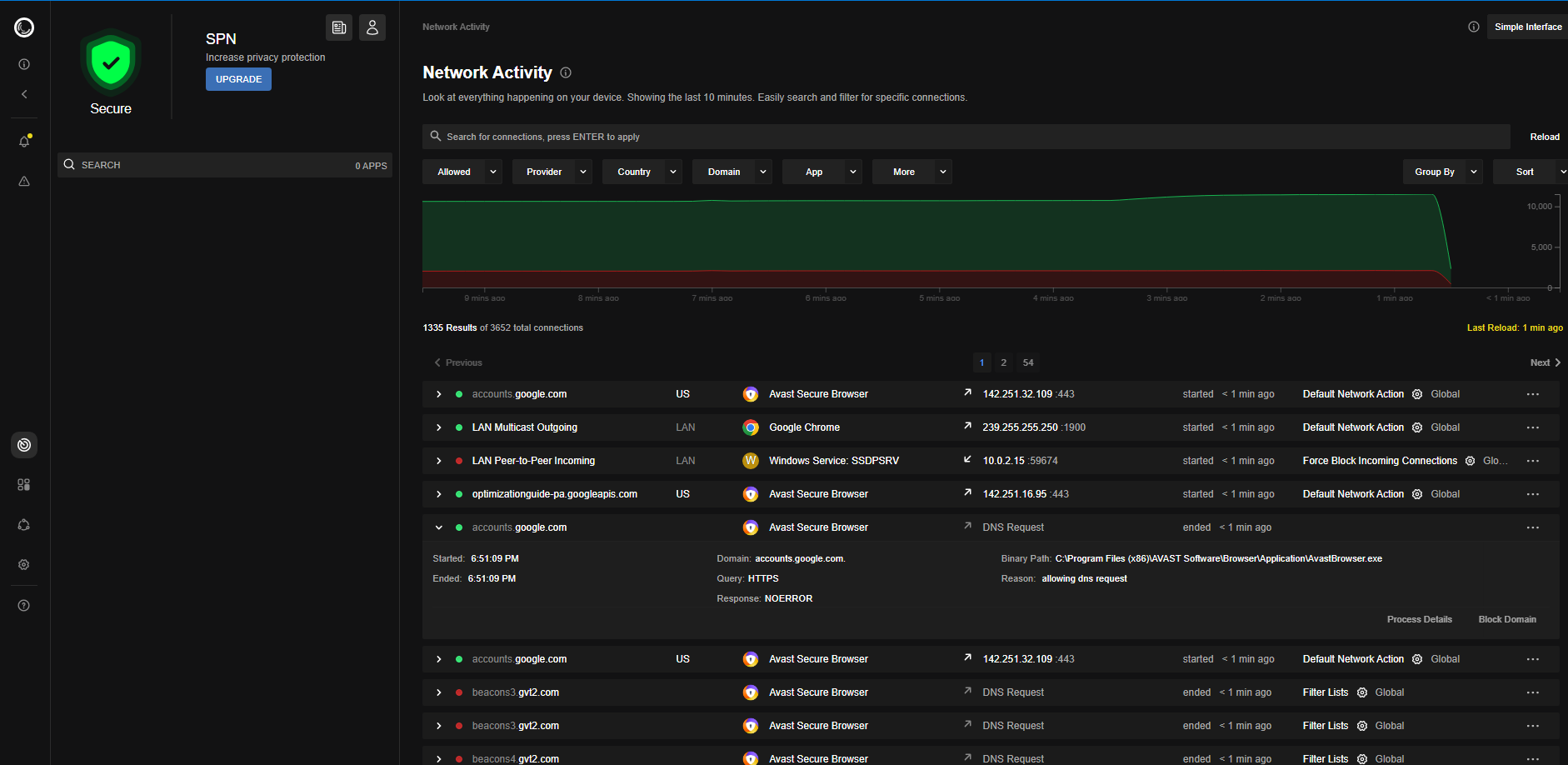Click Filter Lists in first beacons3.gvt2.com row
Viewport: 1568px width, 765px height.
tap(1326, 692)
